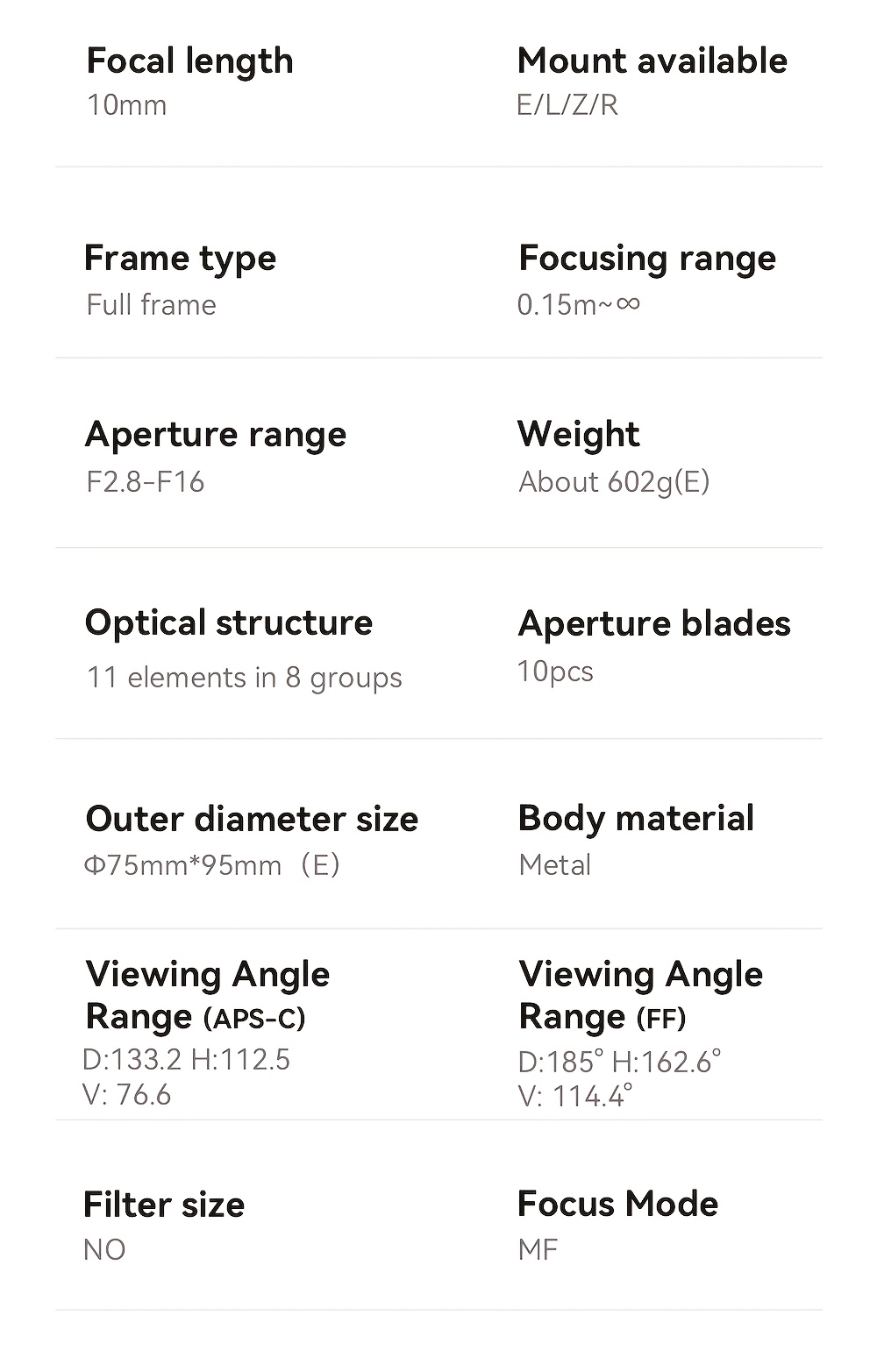The height and width of the screenshot is (1372, 877).
Task: Select the F2.8-F16 aperture value
Action: pyautogui.click(x=145, y=481)
